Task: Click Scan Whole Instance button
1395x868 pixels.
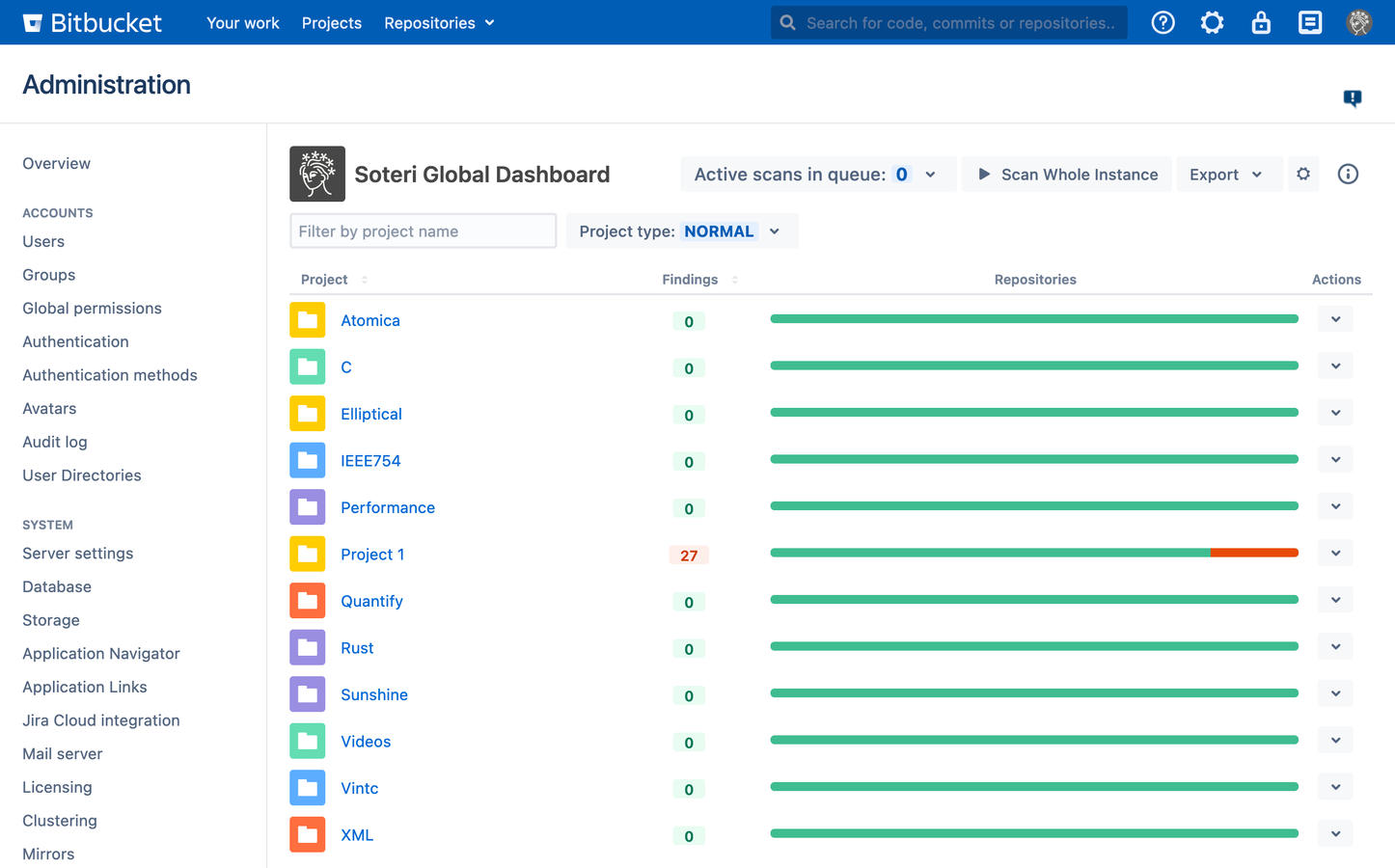Action: pos(1067,174)
